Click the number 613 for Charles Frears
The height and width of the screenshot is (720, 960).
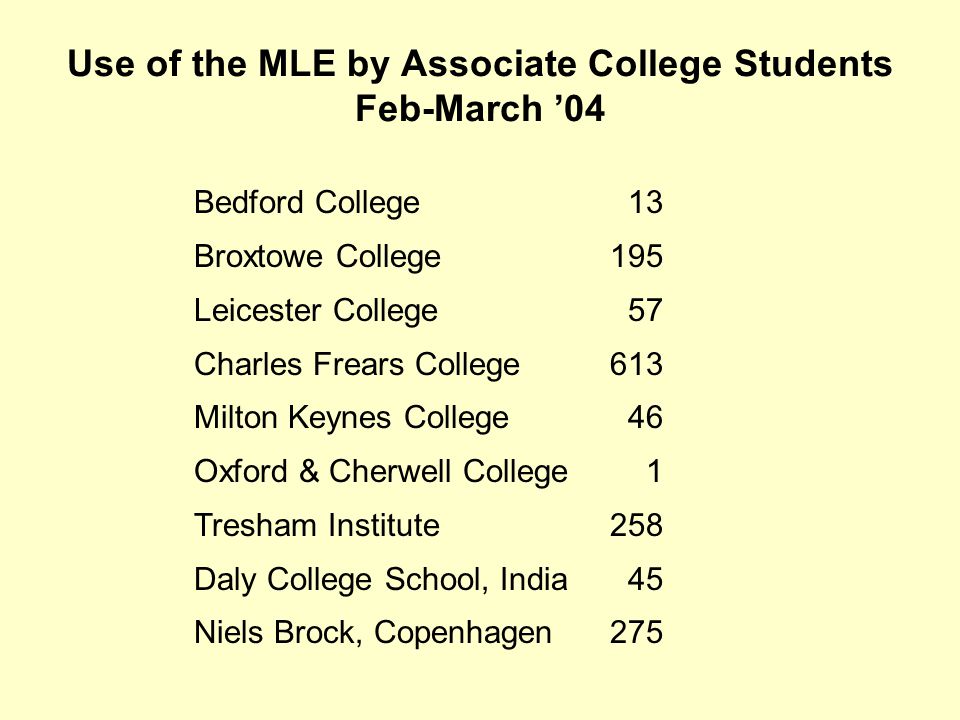[x=636, y=364]
